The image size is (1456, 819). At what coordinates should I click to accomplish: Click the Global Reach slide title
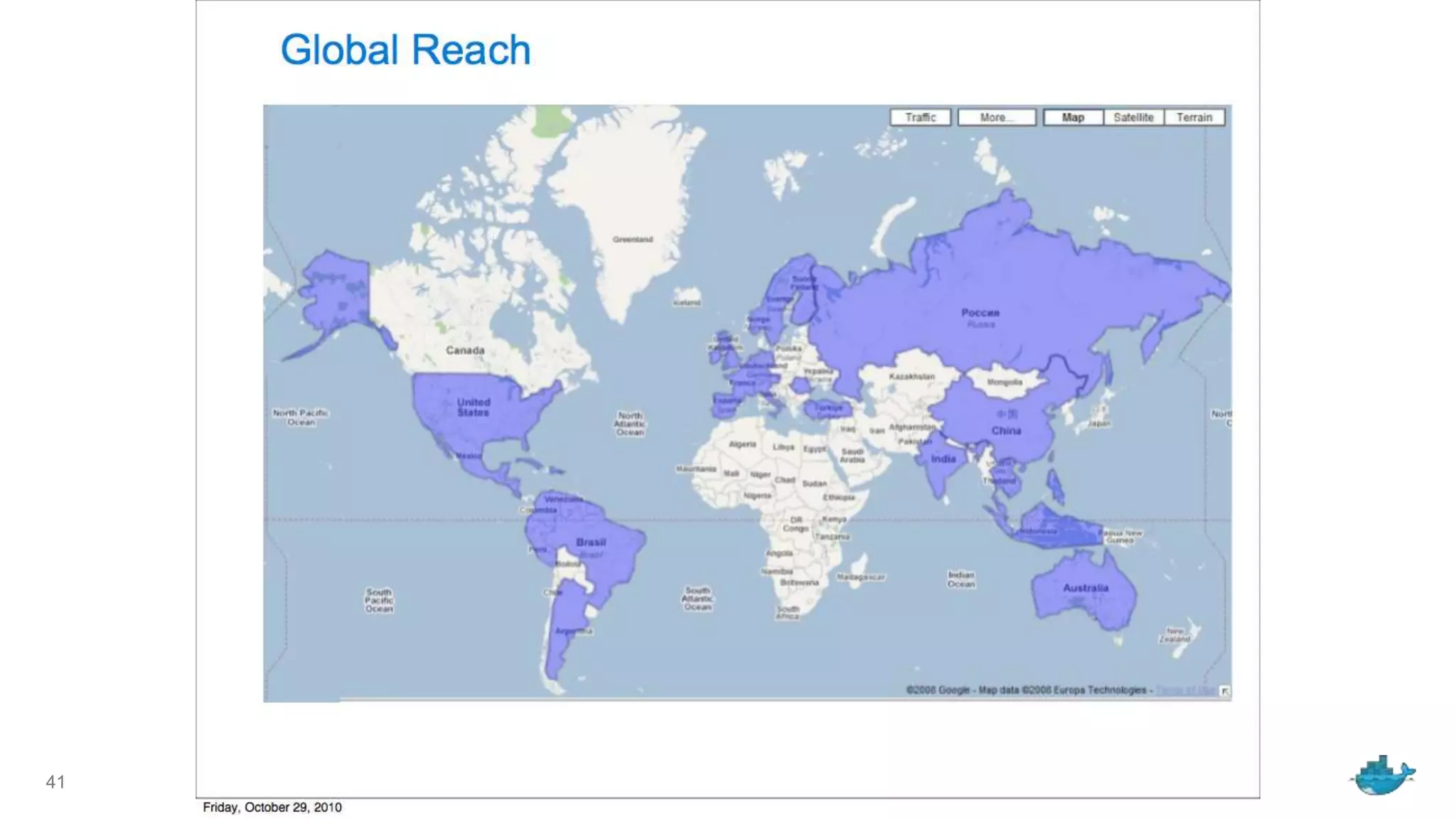click(x=405, y=50)
